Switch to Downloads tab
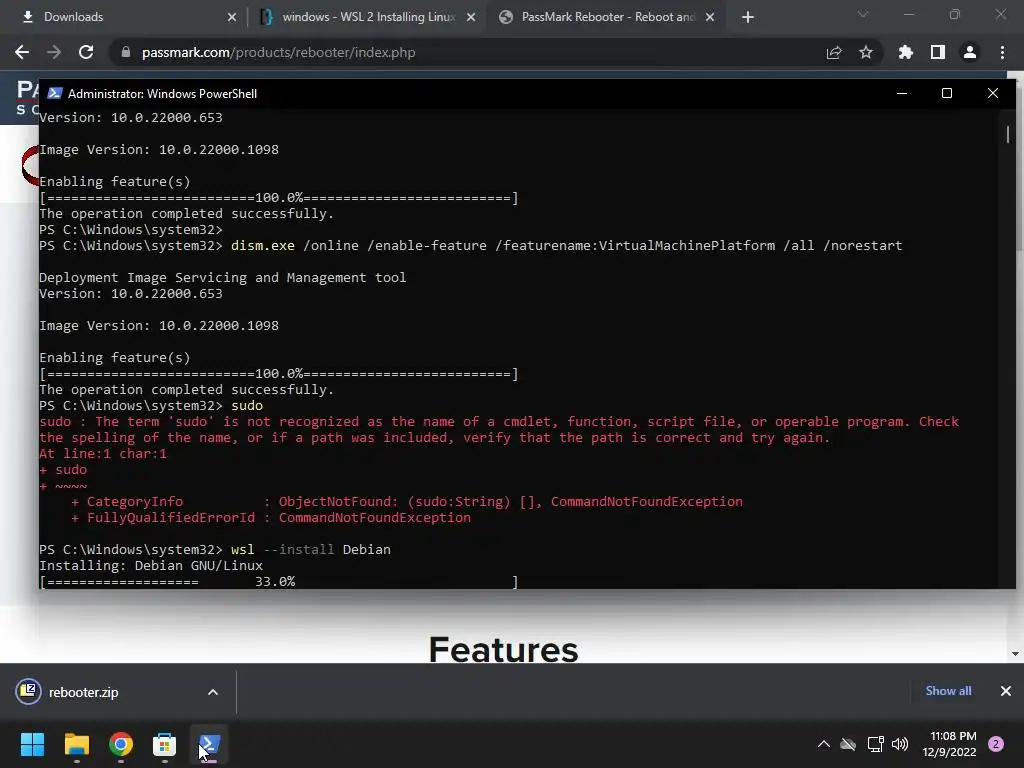 pyautogui.click(x=124, y=17)
